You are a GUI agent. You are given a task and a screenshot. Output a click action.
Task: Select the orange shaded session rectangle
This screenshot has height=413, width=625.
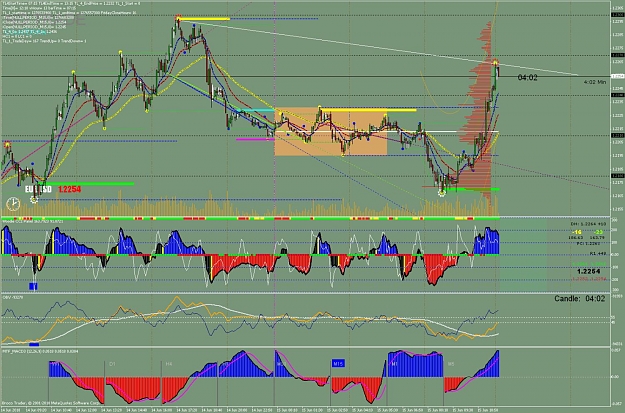330,131
